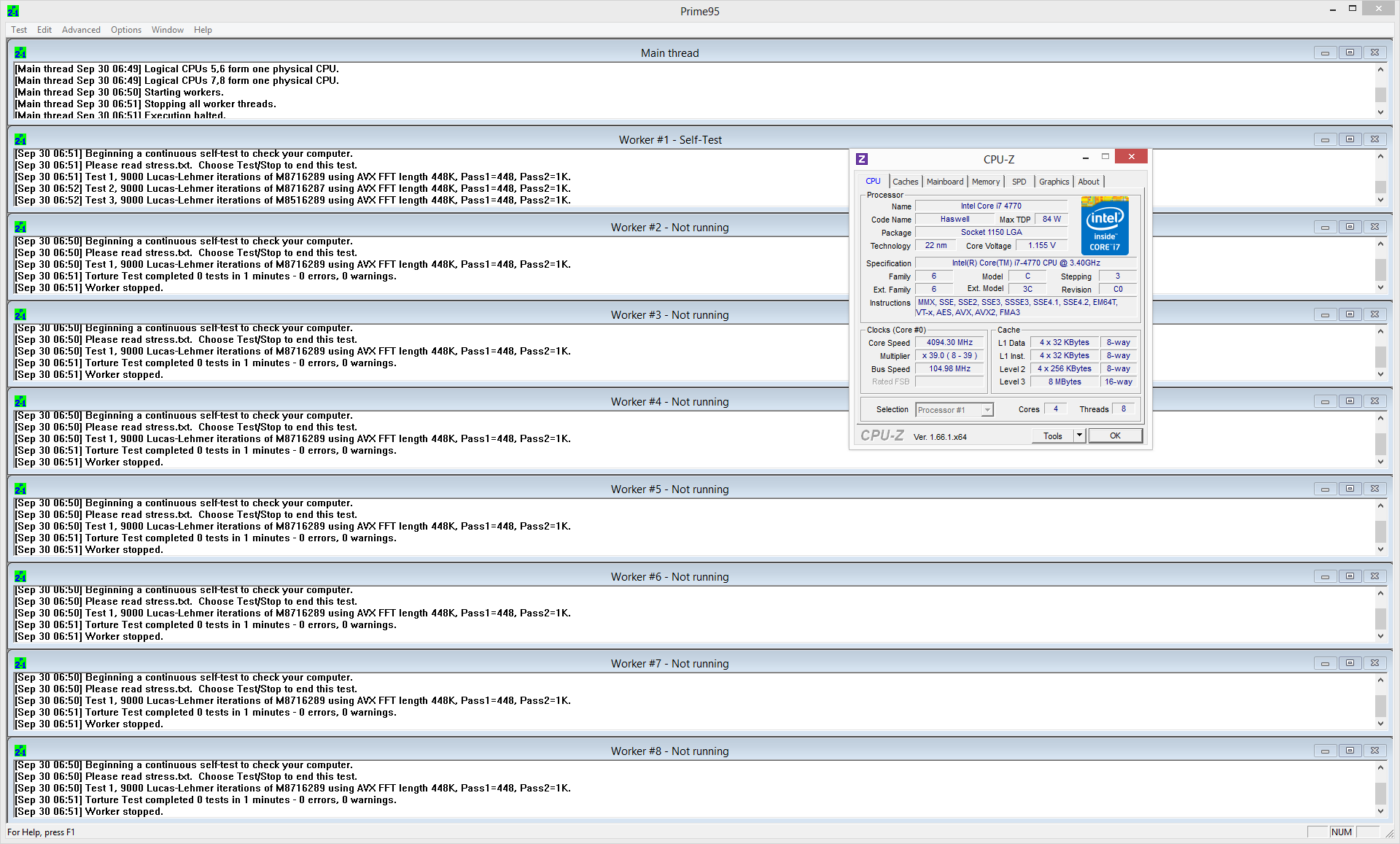Switch to the Mainboard tab in CPU-Z

[945, 182]
